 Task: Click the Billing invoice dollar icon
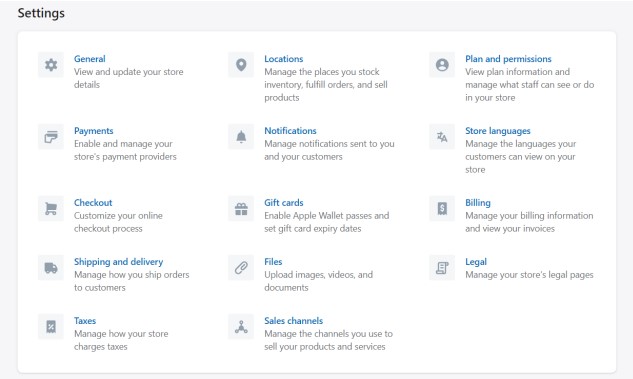[x=442, y=209]
